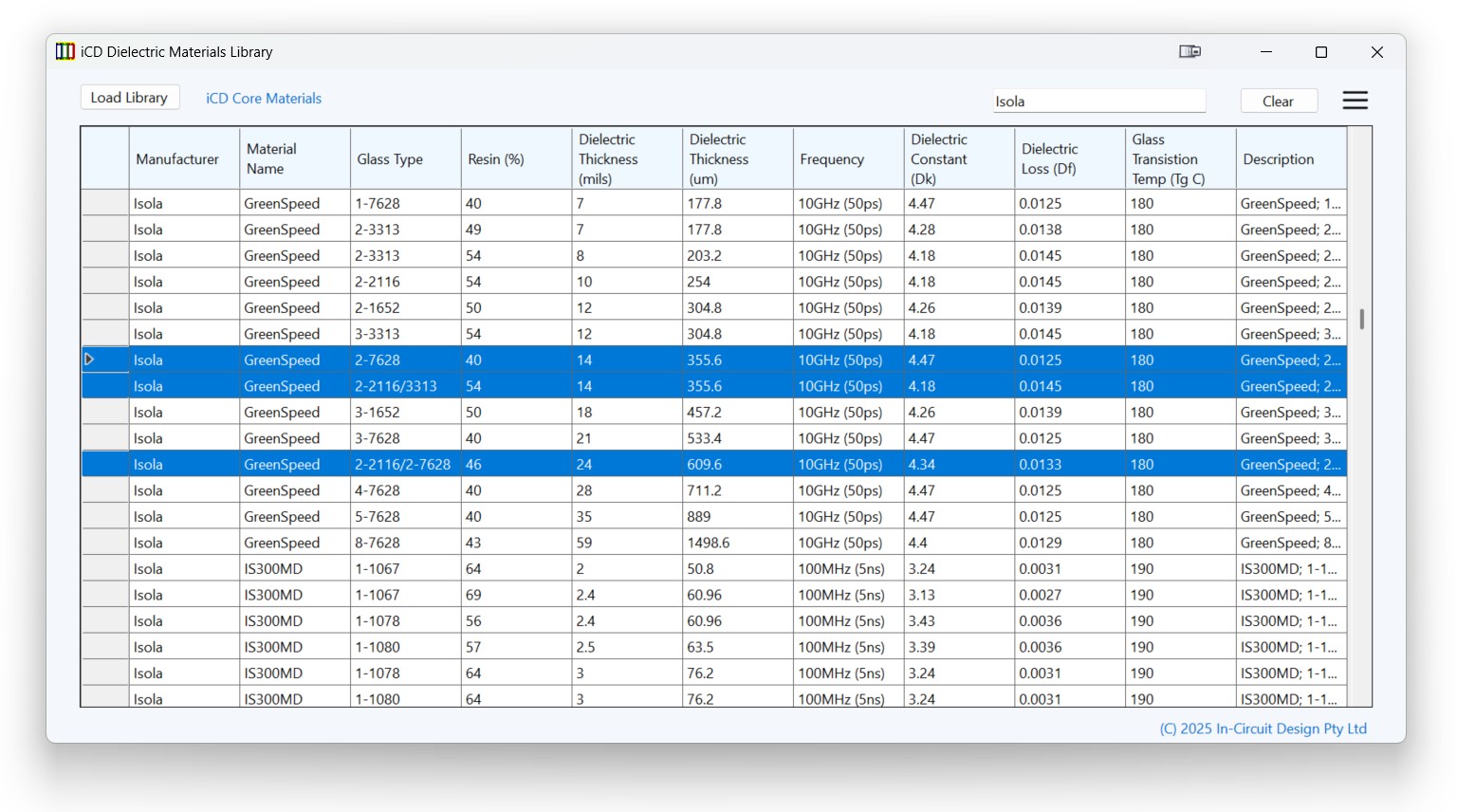
Task: Click the Dielectric Thickness (um) header
Action: pyautogui.click(x=738, y=159)
